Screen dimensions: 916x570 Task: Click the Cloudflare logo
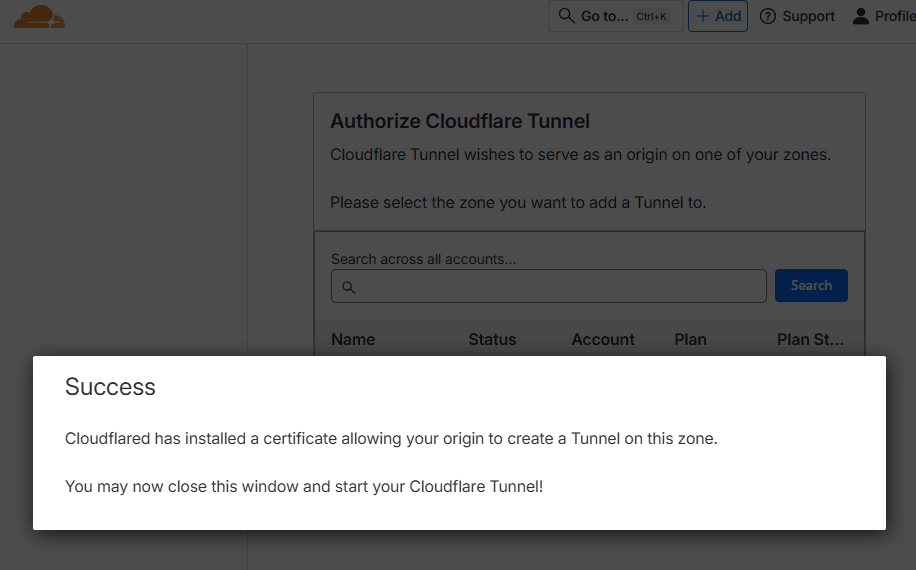pyautogui.click(x=39, y=16)
